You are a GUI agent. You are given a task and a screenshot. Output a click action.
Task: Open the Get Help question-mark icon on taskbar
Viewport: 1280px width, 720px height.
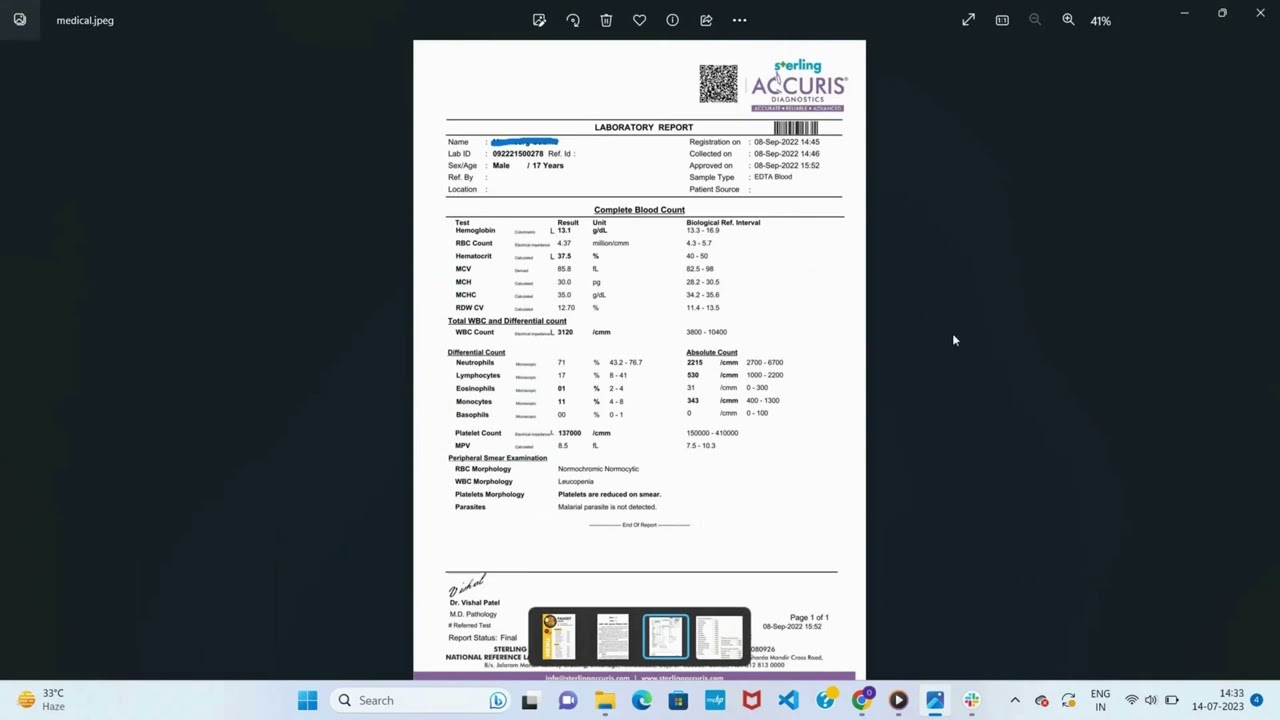click(825, 700)
